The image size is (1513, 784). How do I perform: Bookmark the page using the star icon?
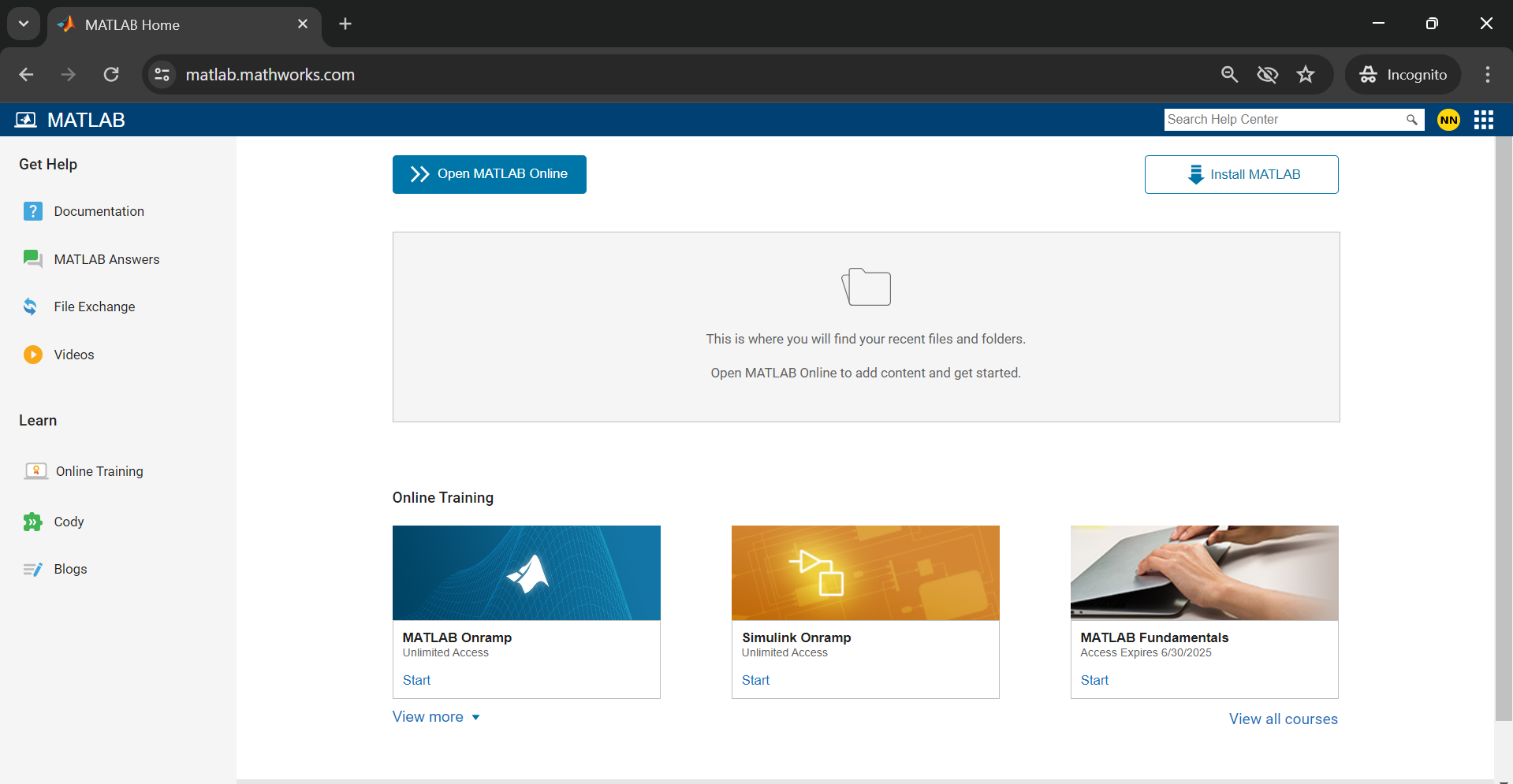point(1306,74)
